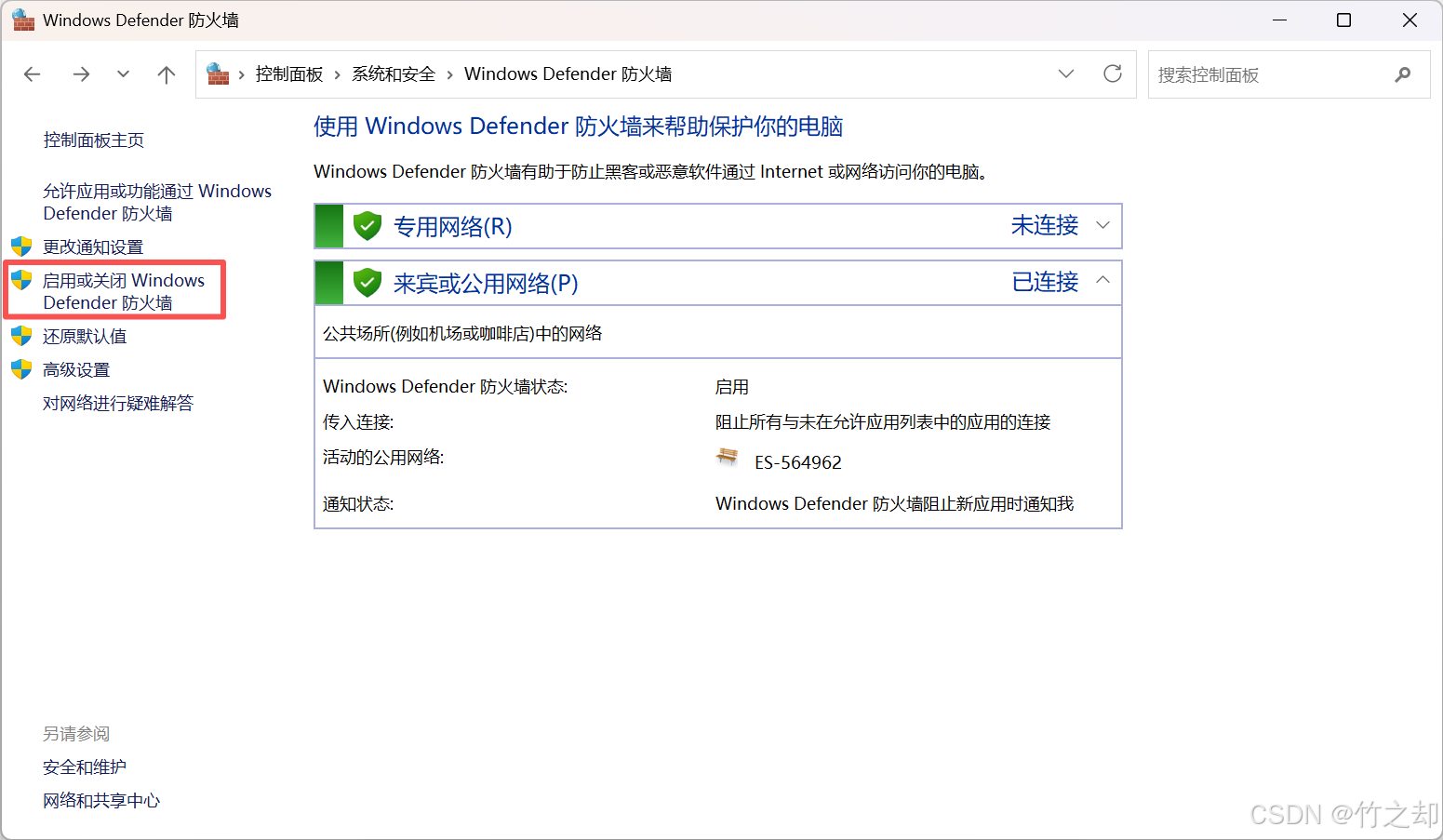
Task: Click the 传入连接: label
Action: click(x=358, y=422)
